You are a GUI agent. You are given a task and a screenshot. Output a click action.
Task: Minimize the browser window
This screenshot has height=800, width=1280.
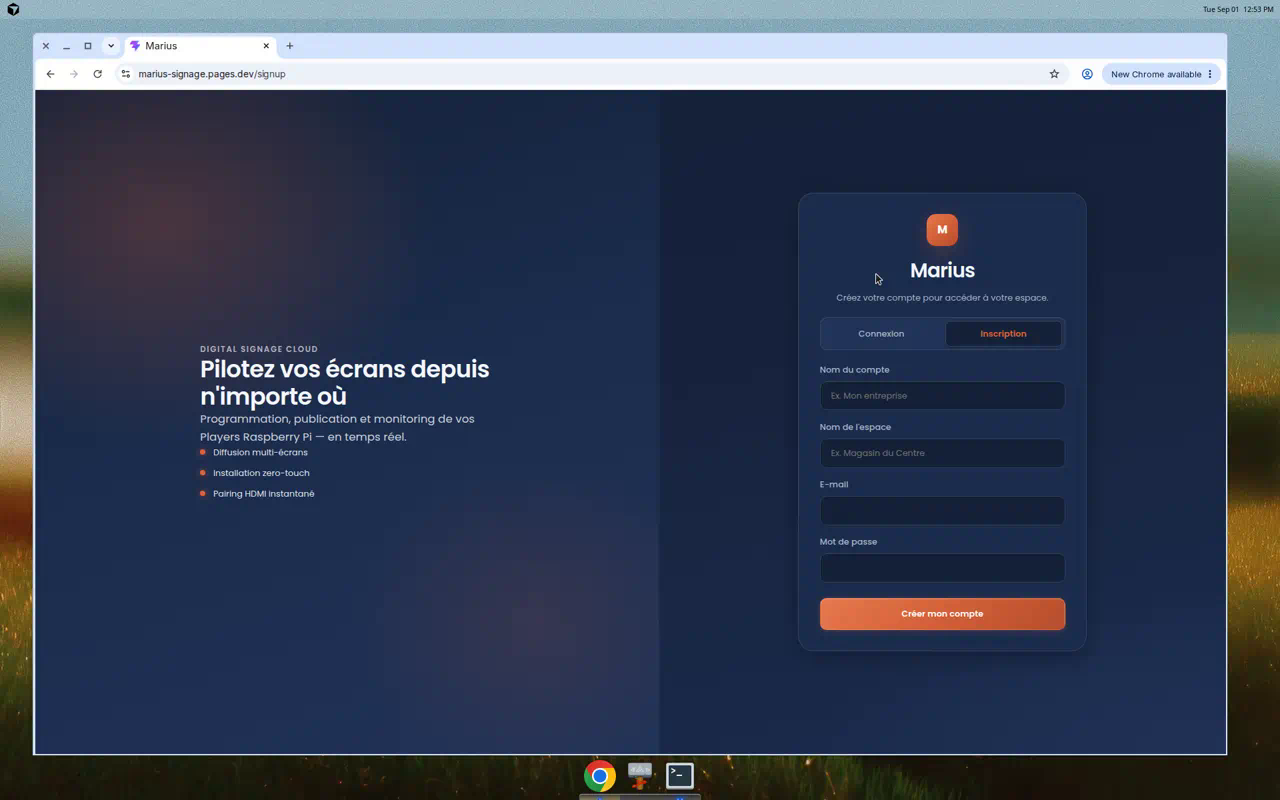click(67, 46)
